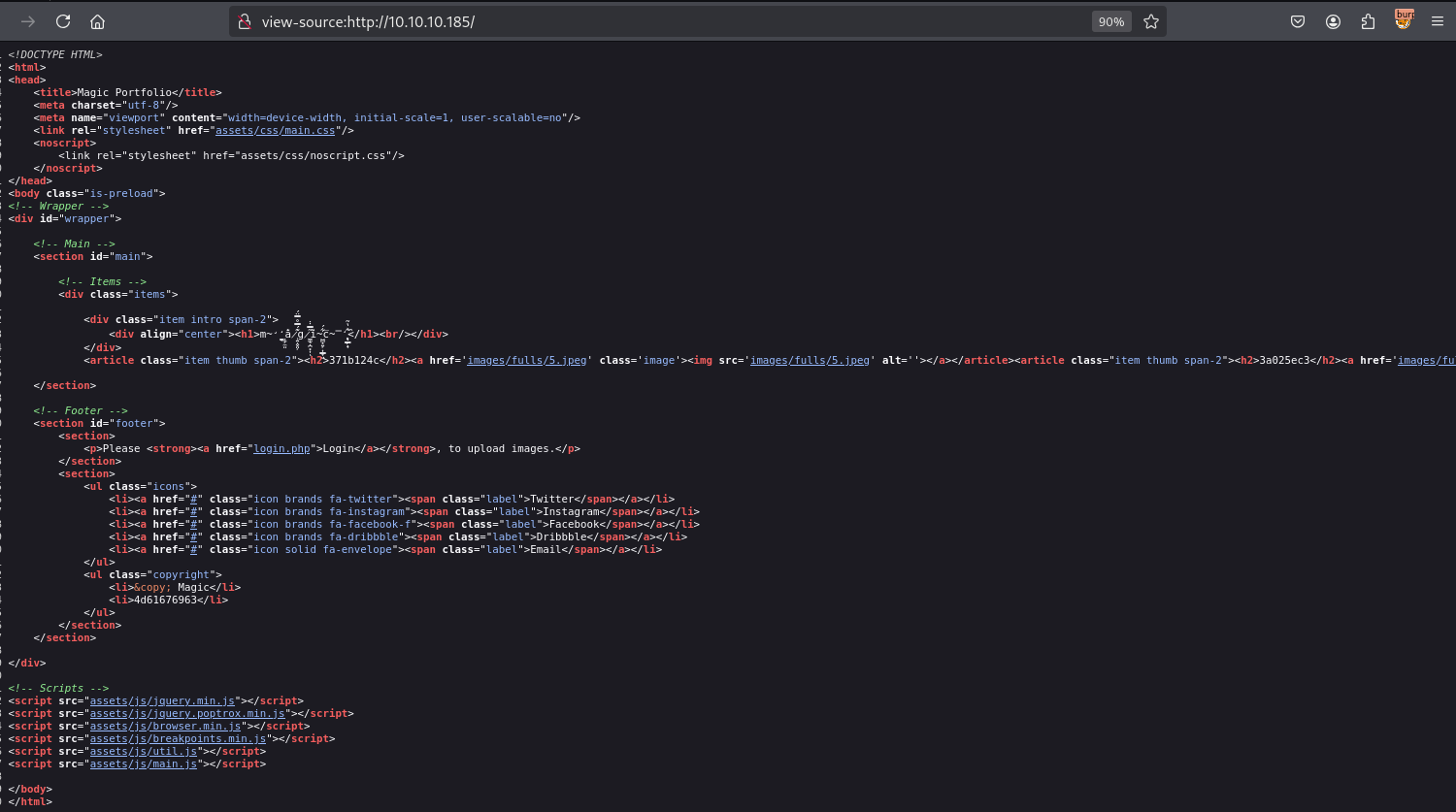Bookmark this page with the star icon
This screenshot has height=812, width=1456.
click(x=1151, y=21)
